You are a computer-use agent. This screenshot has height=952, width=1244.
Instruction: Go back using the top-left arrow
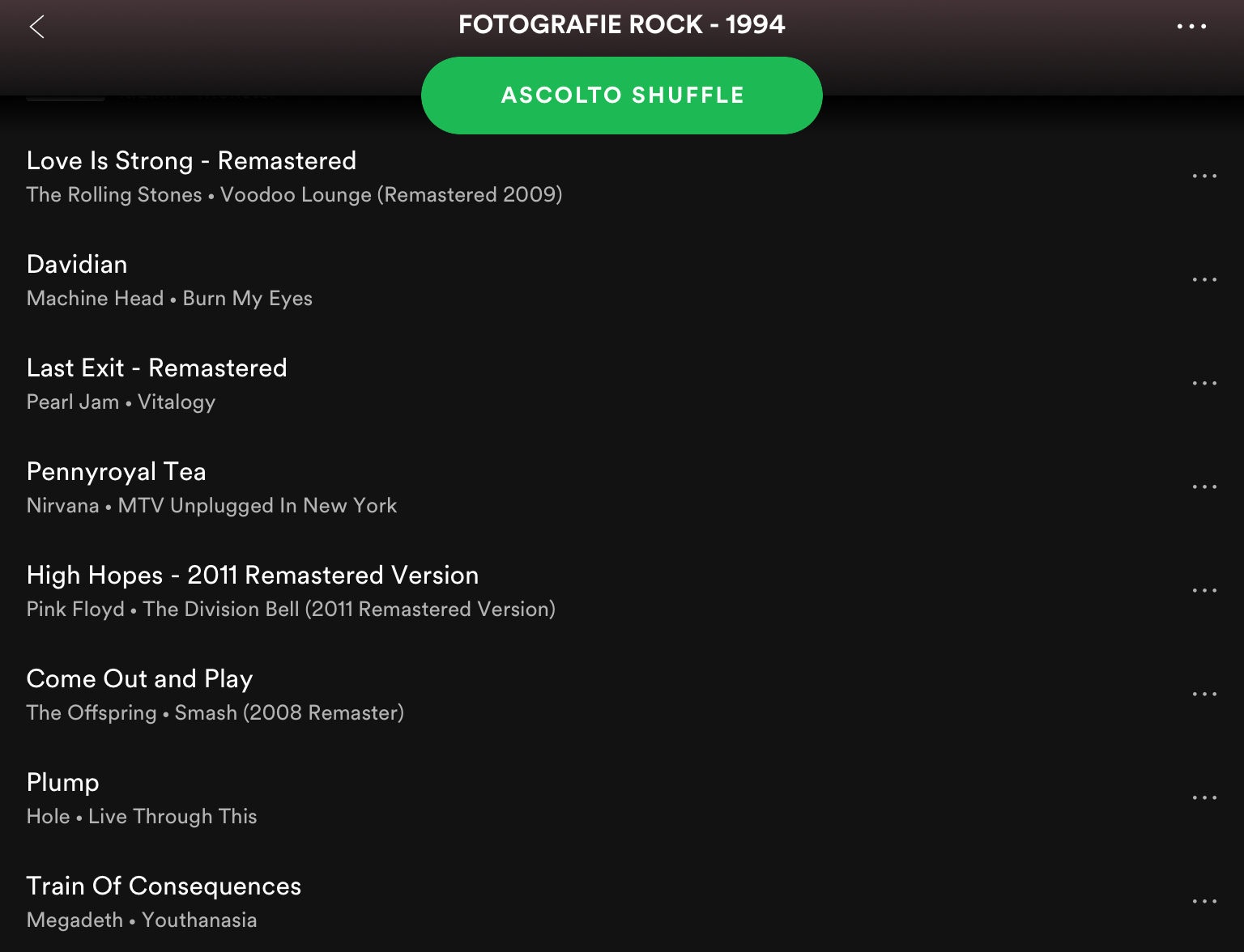point(37,27)
